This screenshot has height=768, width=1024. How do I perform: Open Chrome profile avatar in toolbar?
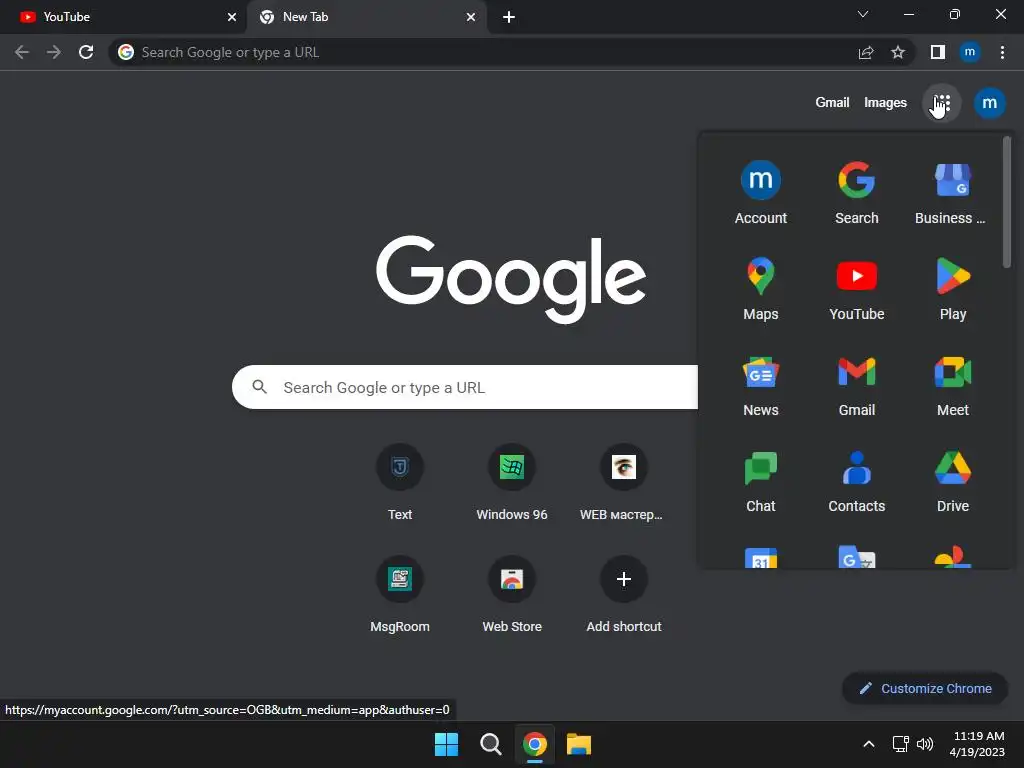pyautogui.click(x=969, y=52)
